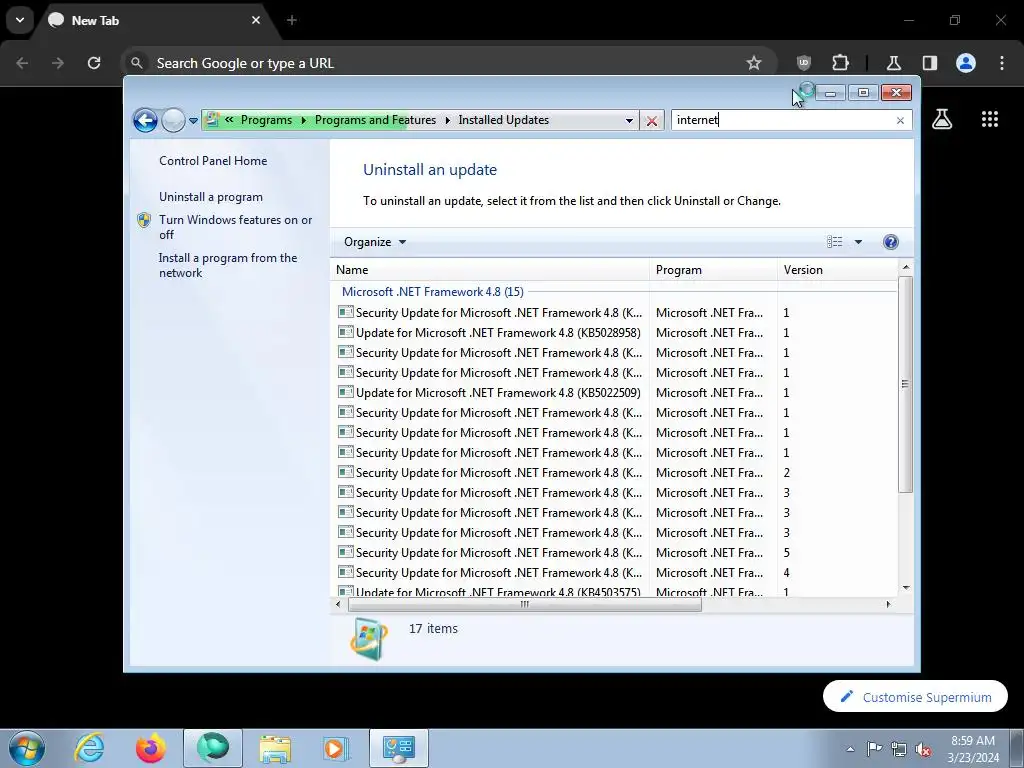Viewport: 1024px width, 768px height.
Task: Open help with the question mark icon
Action: (890, 242)
